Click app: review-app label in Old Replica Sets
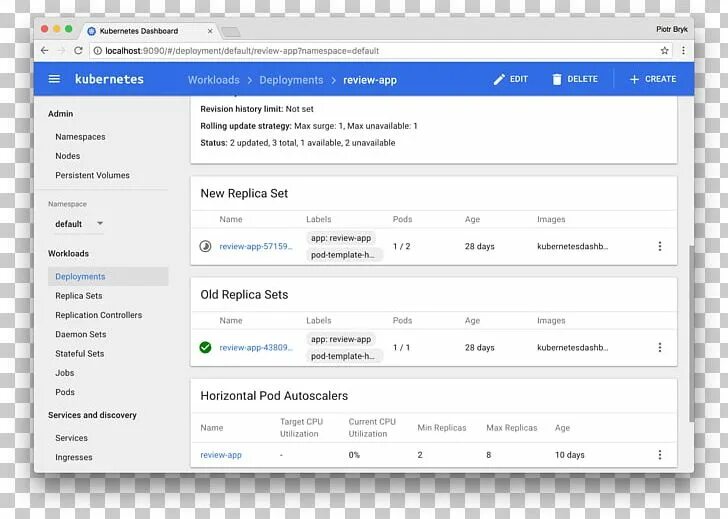This screenshot has width=728, height=519. tap(341, 339)
